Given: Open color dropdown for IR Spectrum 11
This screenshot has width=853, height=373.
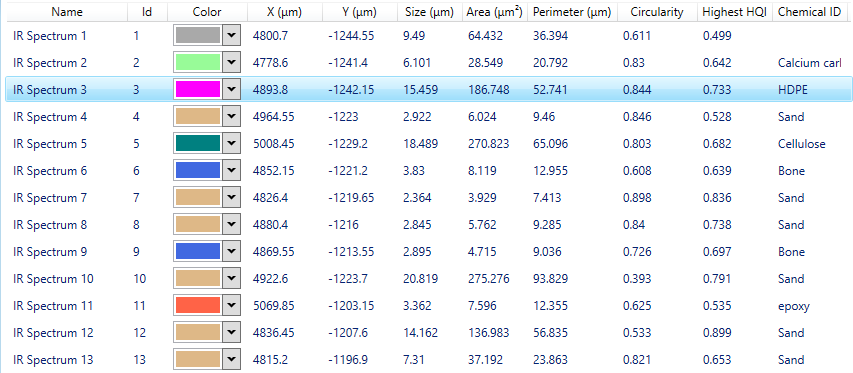Looking at the screenshot, I should pyautogui.click(x=232, y=306).
